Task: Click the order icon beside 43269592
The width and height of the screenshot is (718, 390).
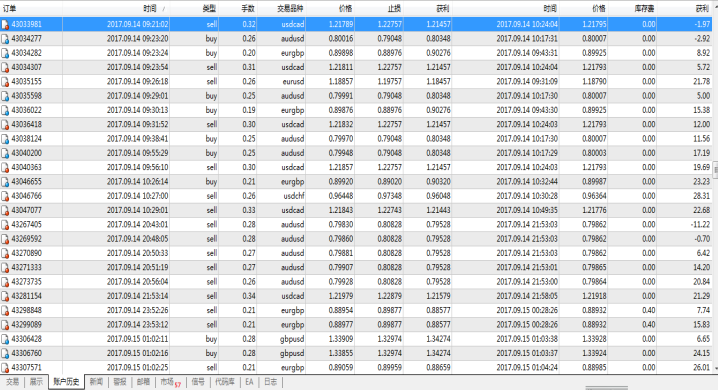Action: click(x=5, y=239)
